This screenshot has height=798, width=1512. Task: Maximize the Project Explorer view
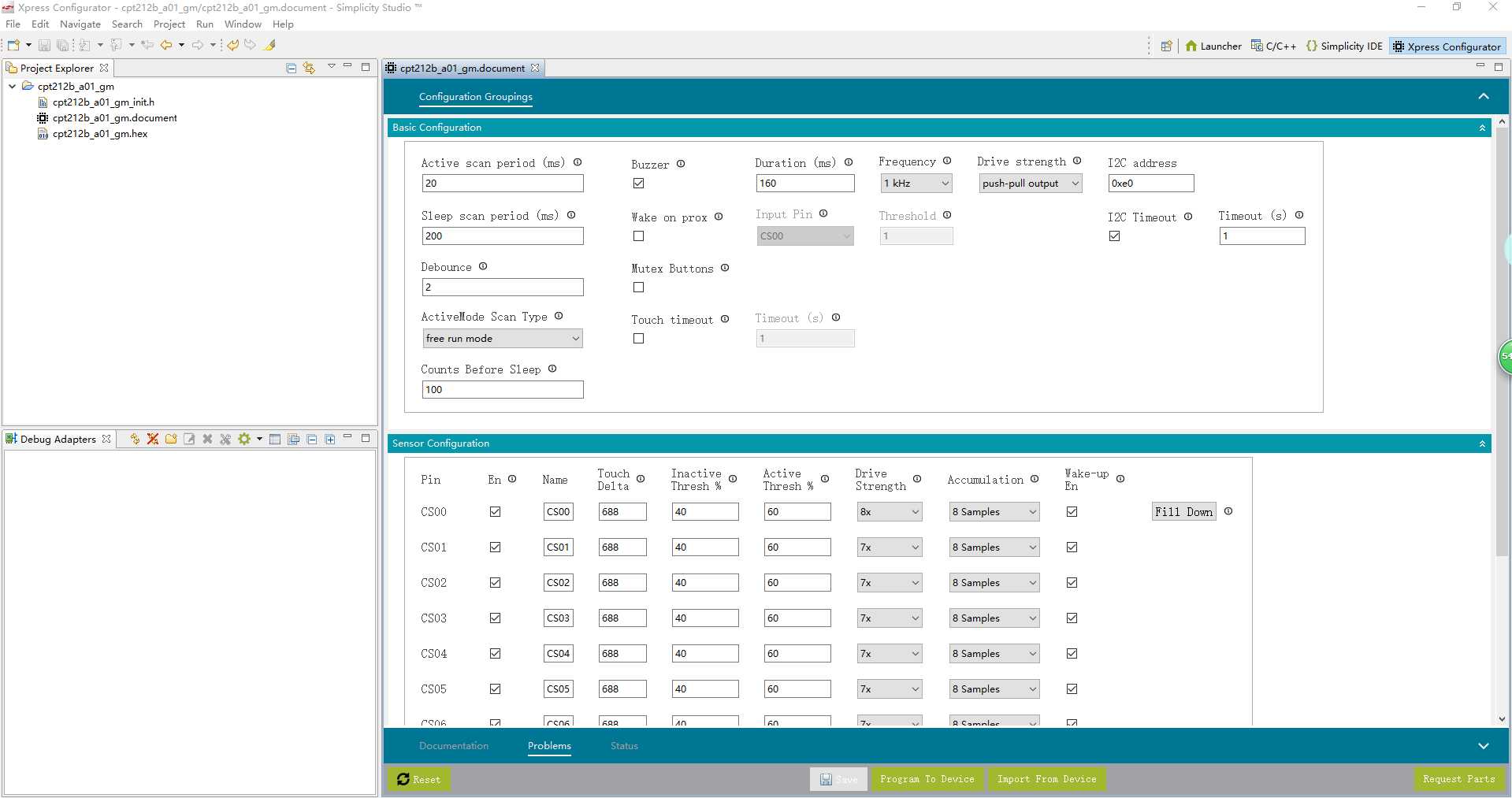(x=366, y=67)
